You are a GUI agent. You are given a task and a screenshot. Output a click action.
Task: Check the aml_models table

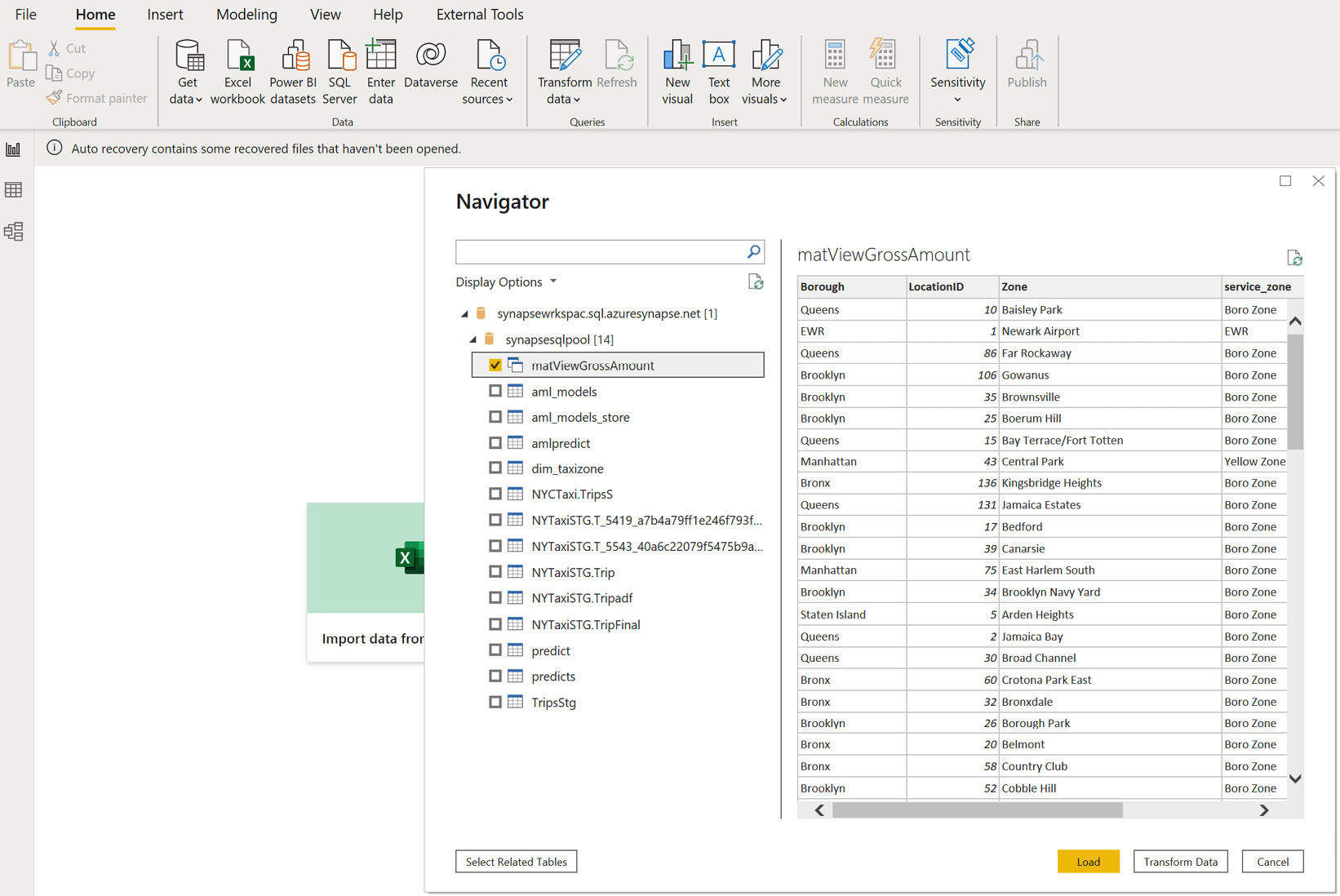pyautogui.click(x=495, y=391)
